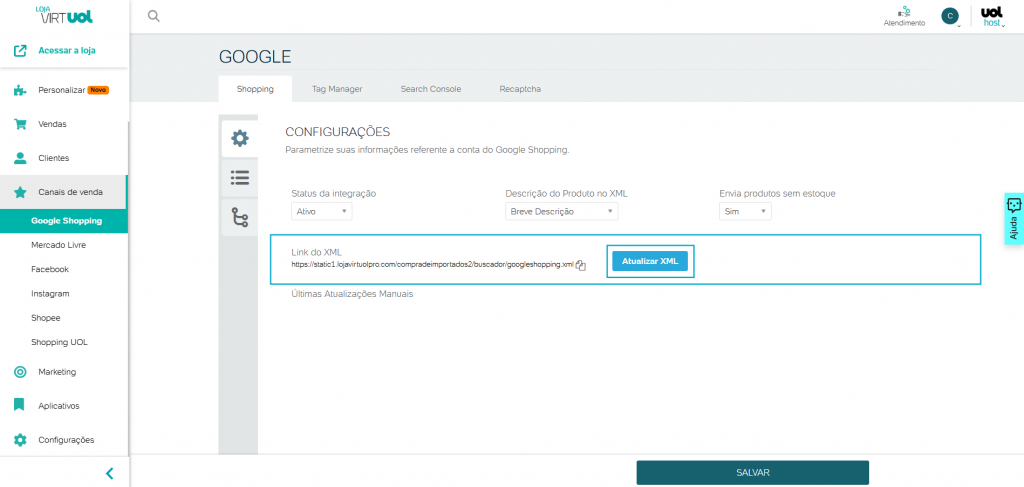Click the Loja VirtUOL logo
This screenshot has height=487, width=1024.
coord(64,15)
